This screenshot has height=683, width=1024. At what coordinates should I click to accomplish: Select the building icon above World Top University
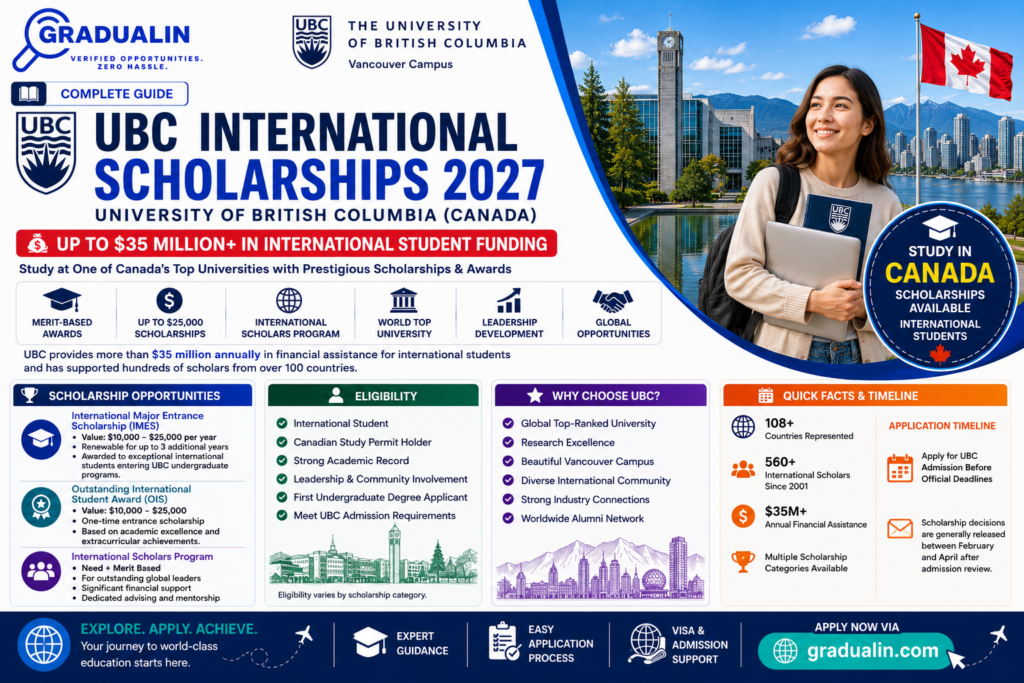coord(404,300)
